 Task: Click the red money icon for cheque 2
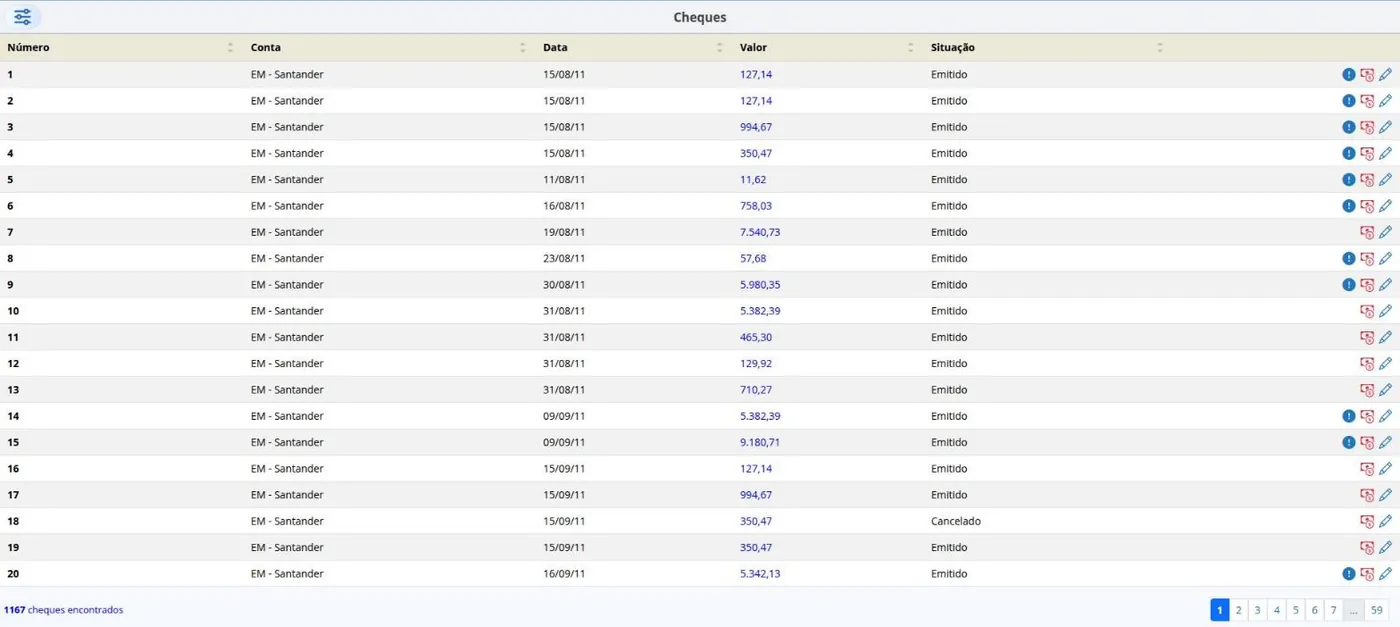[1367, 101]
